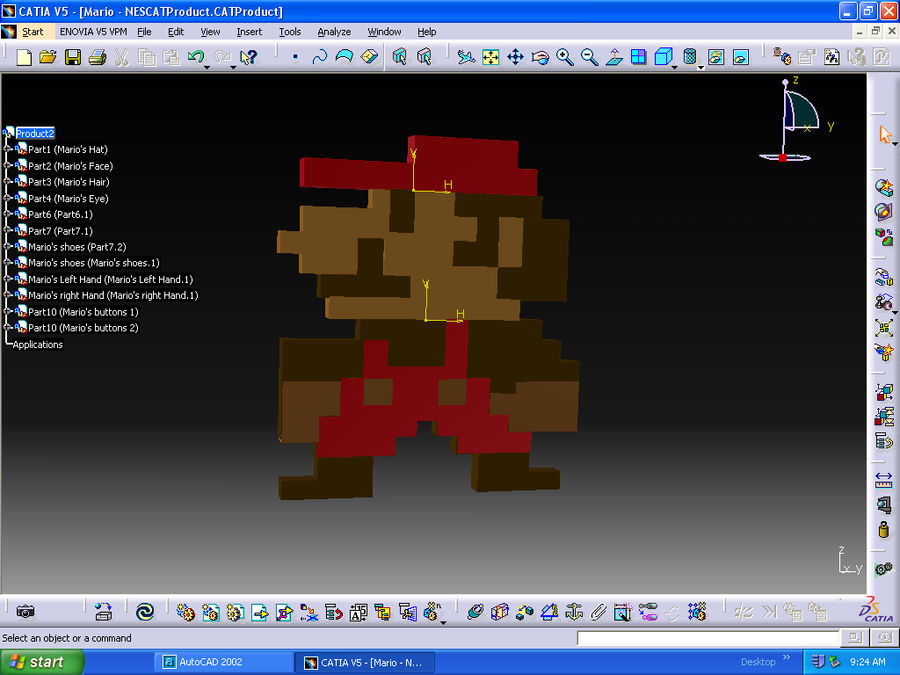Click the 9:24 AM taskbar clock

tap(867, 662)
